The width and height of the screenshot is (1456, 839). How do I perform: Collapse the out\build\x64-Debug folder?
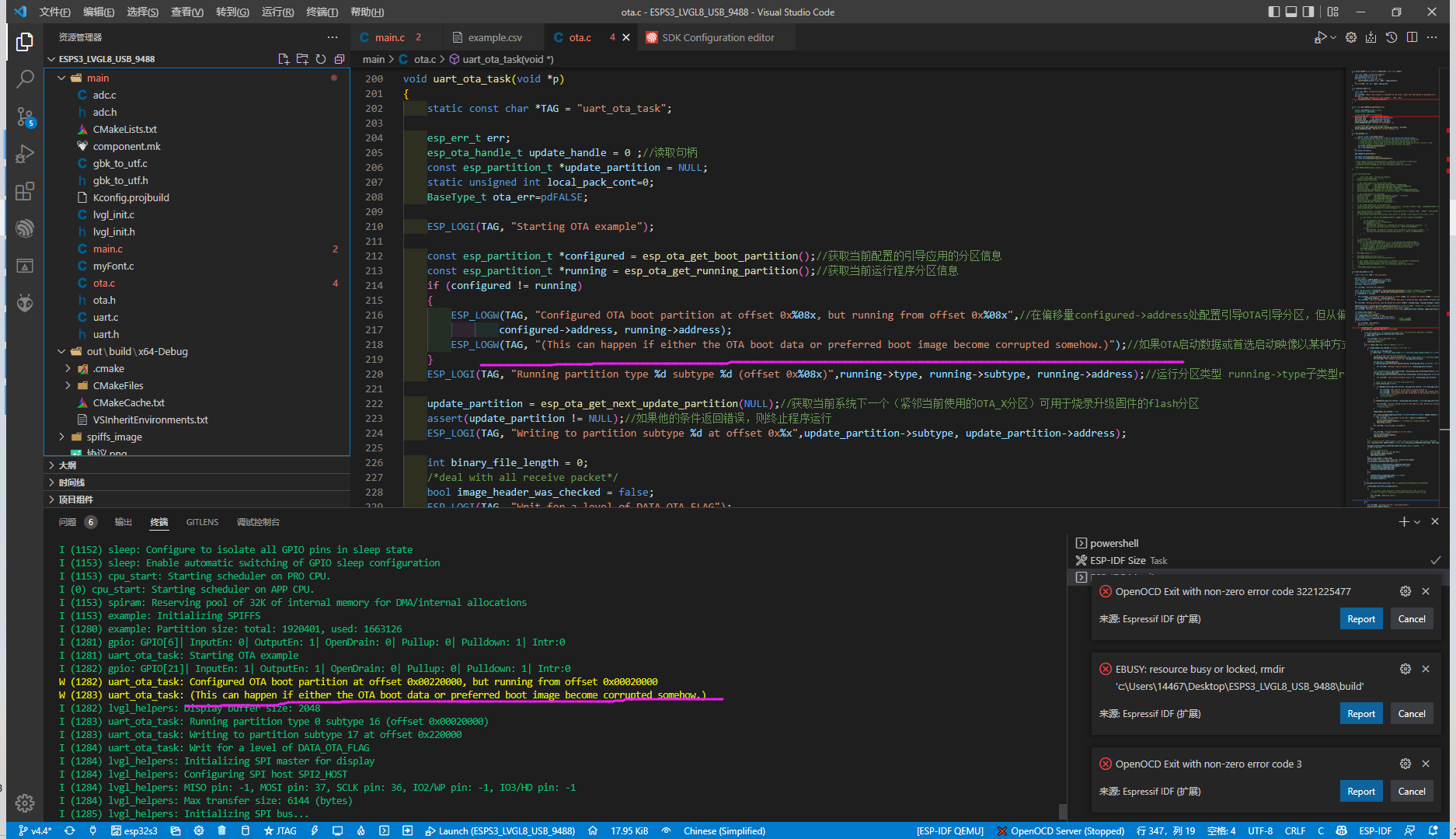click(x=61, y=351)
